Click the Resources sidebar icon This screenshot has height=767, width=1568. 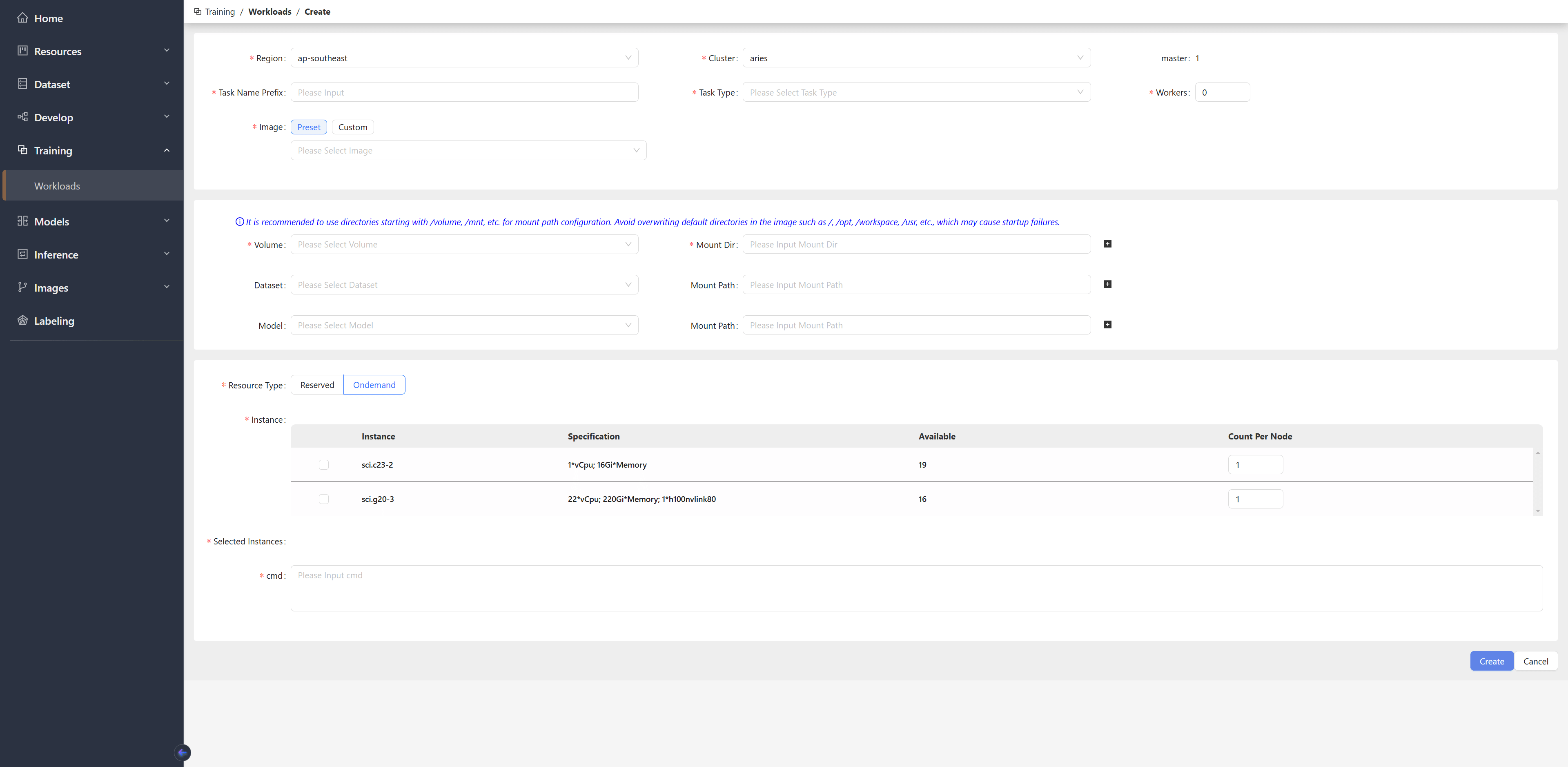pyautogui.click(x=22, y=51)
